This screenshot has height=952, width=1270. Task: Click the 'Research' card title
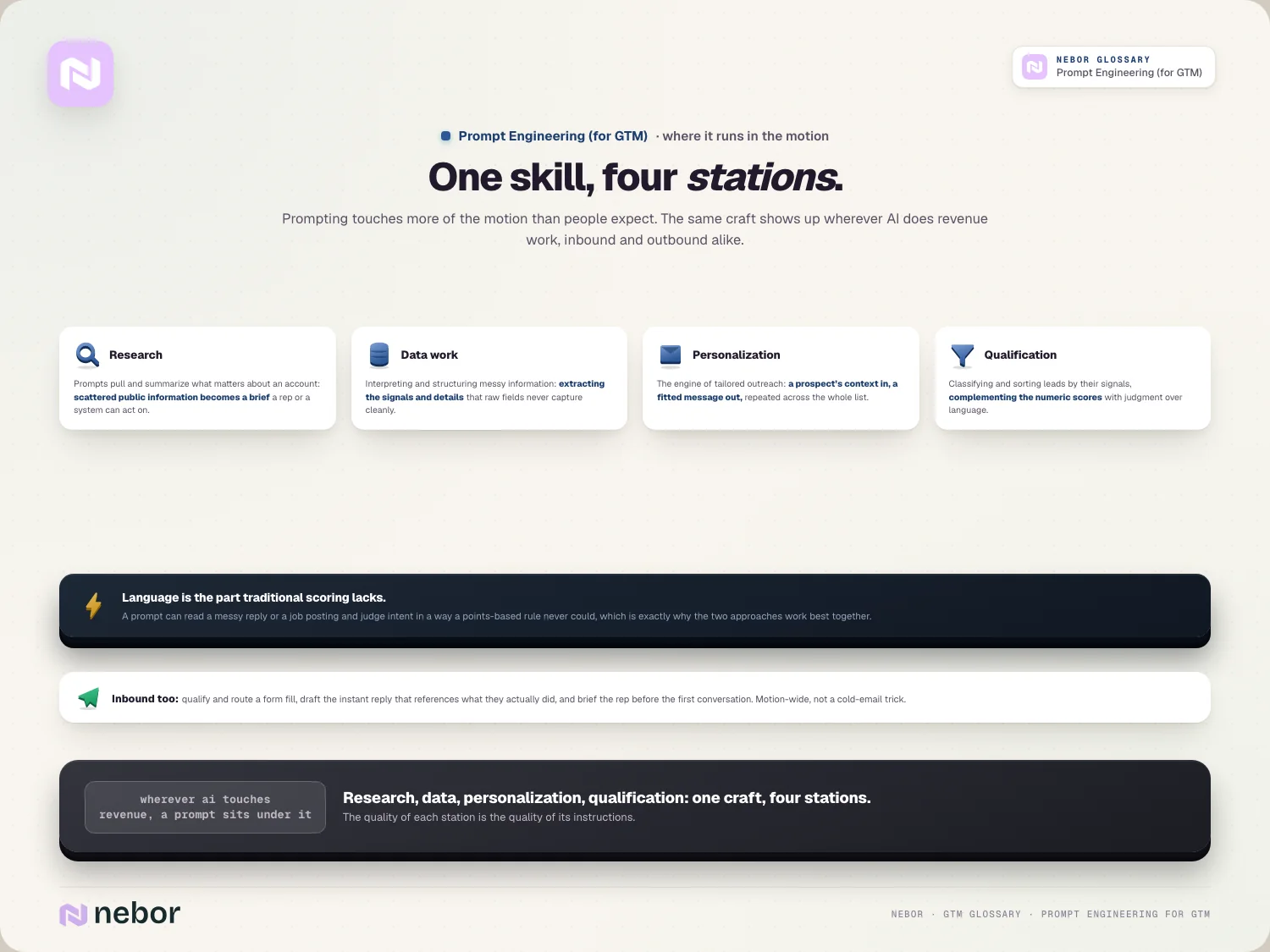pos(135,355)
